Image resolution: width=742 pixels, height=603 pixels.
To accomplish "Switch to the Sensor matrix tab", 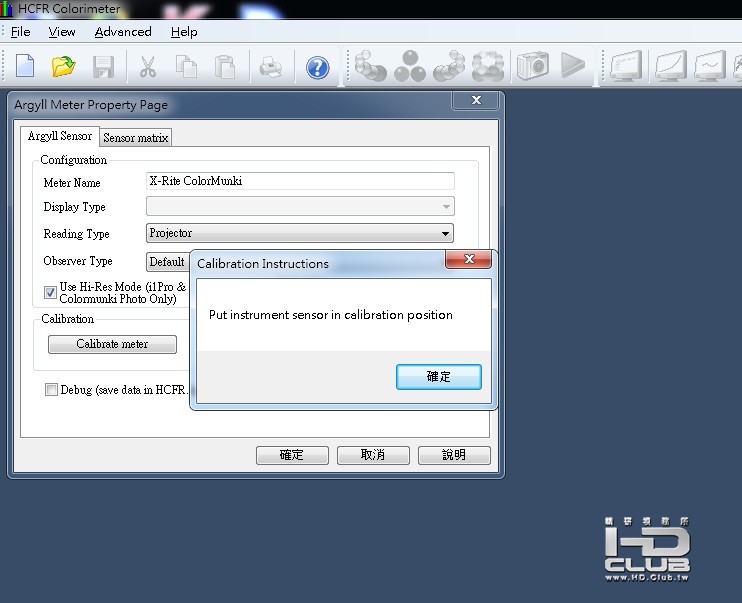I will tap(135, 138).
